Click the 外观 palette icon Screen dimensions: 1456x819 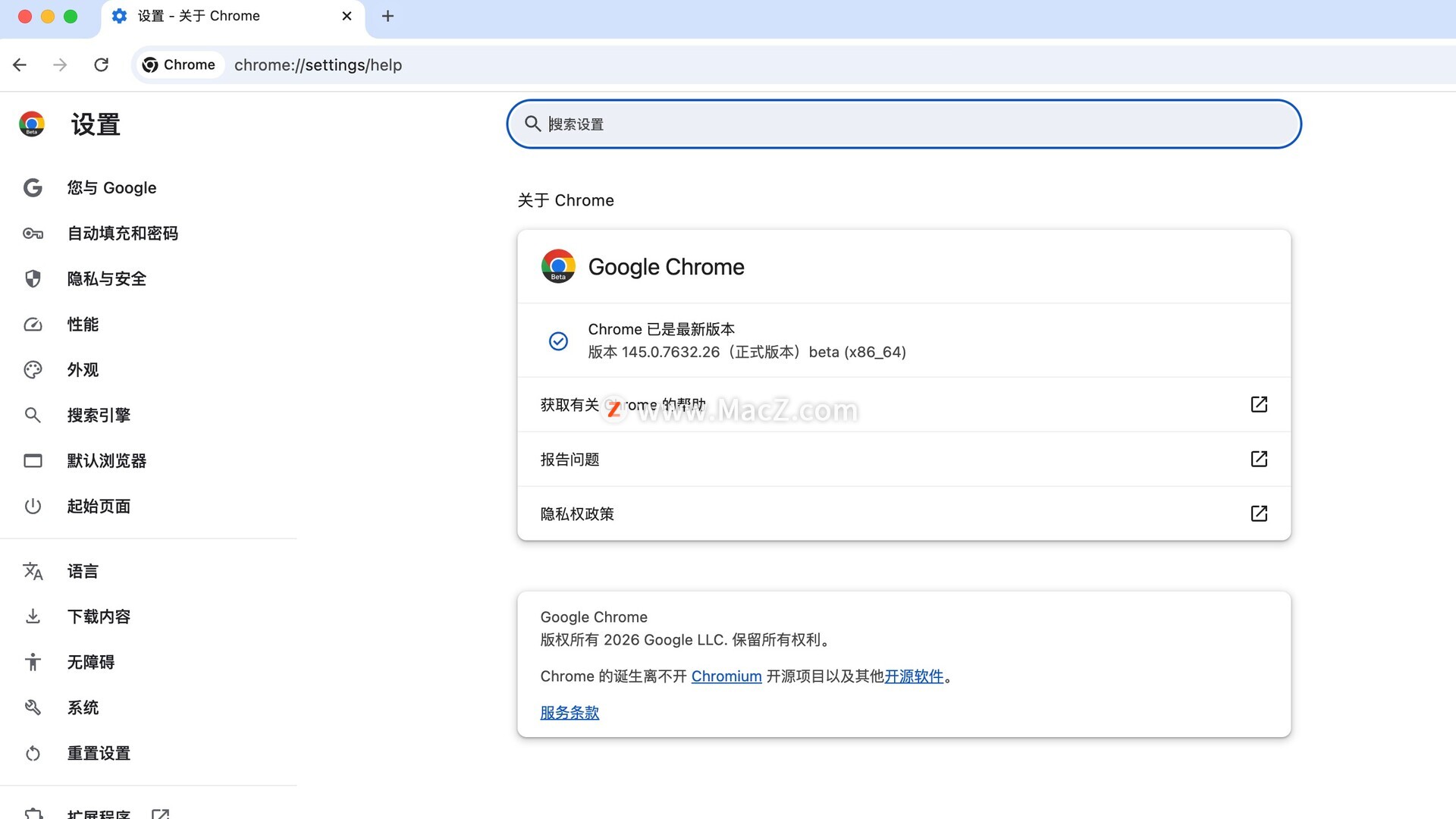pyautogui.click(x=33, y=370)
